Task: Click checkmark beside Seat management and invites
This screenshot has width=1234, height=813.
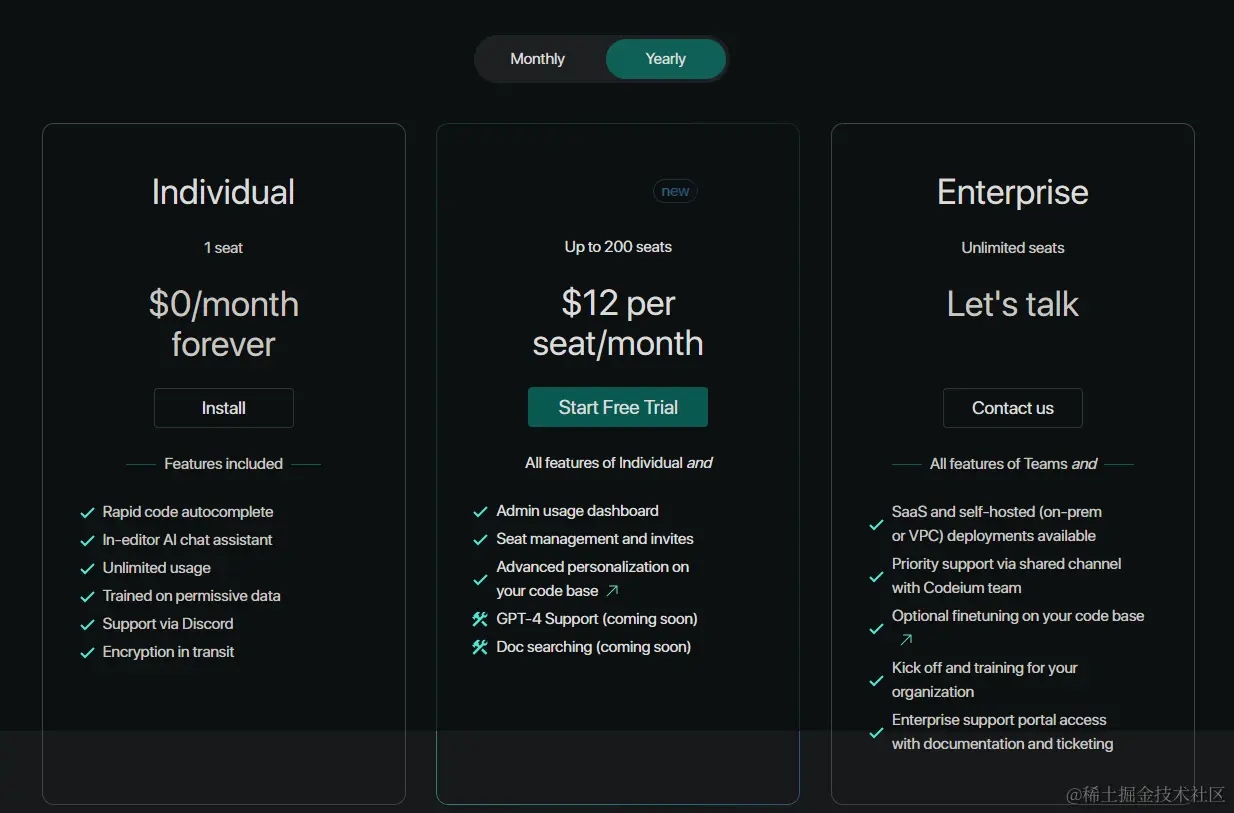Action: [480, 540]
